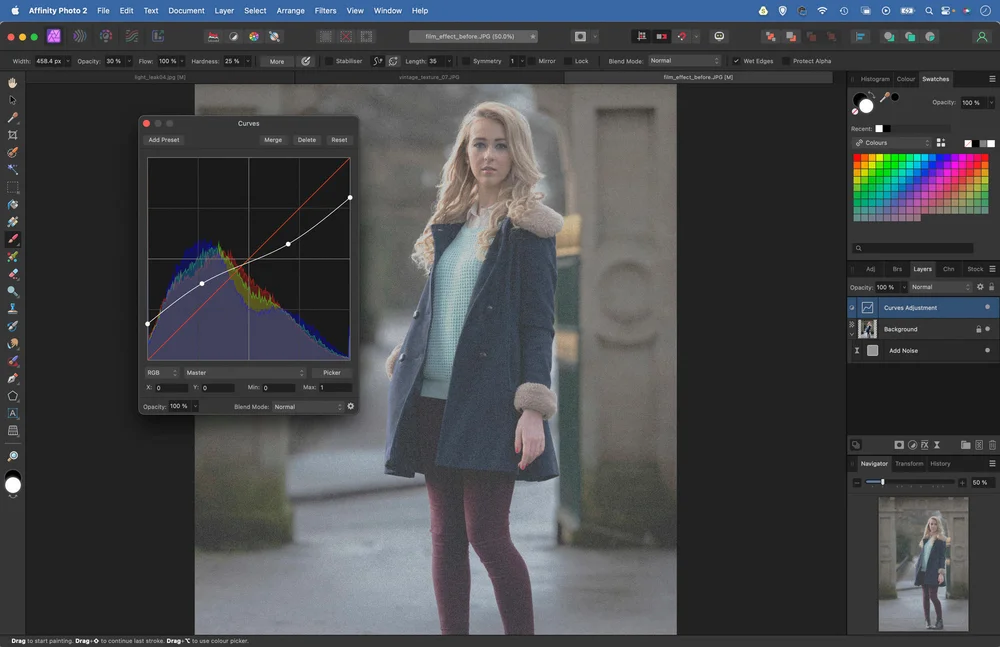Enable the Mirror checkbox
The height and width of the screenshot is (647, 1000).
tap(532, 61)
